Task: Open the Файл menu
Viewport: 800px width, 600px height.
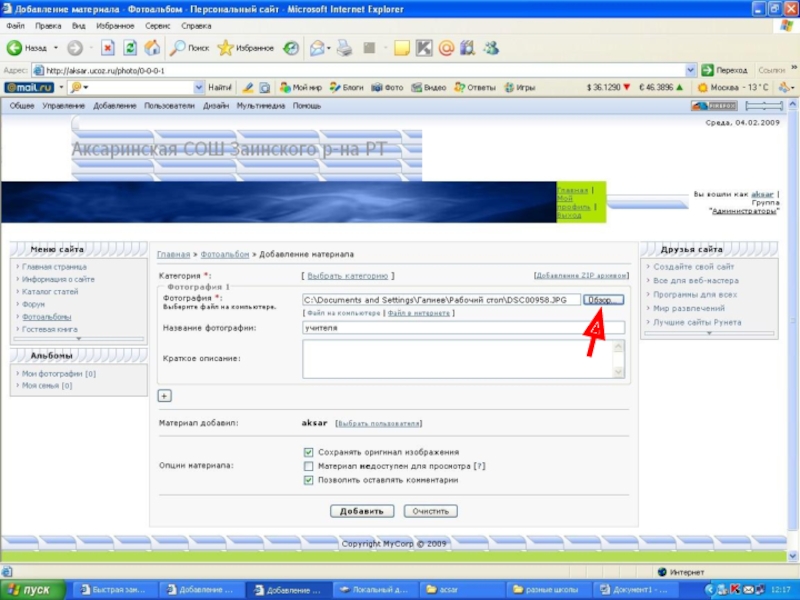Action: tap(15, 26)
